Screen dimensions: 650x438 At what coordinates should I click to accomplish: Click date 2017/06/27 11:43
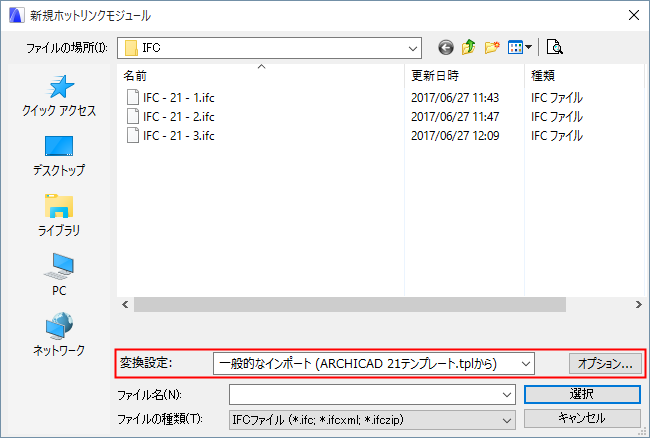(x=455, y=98)
